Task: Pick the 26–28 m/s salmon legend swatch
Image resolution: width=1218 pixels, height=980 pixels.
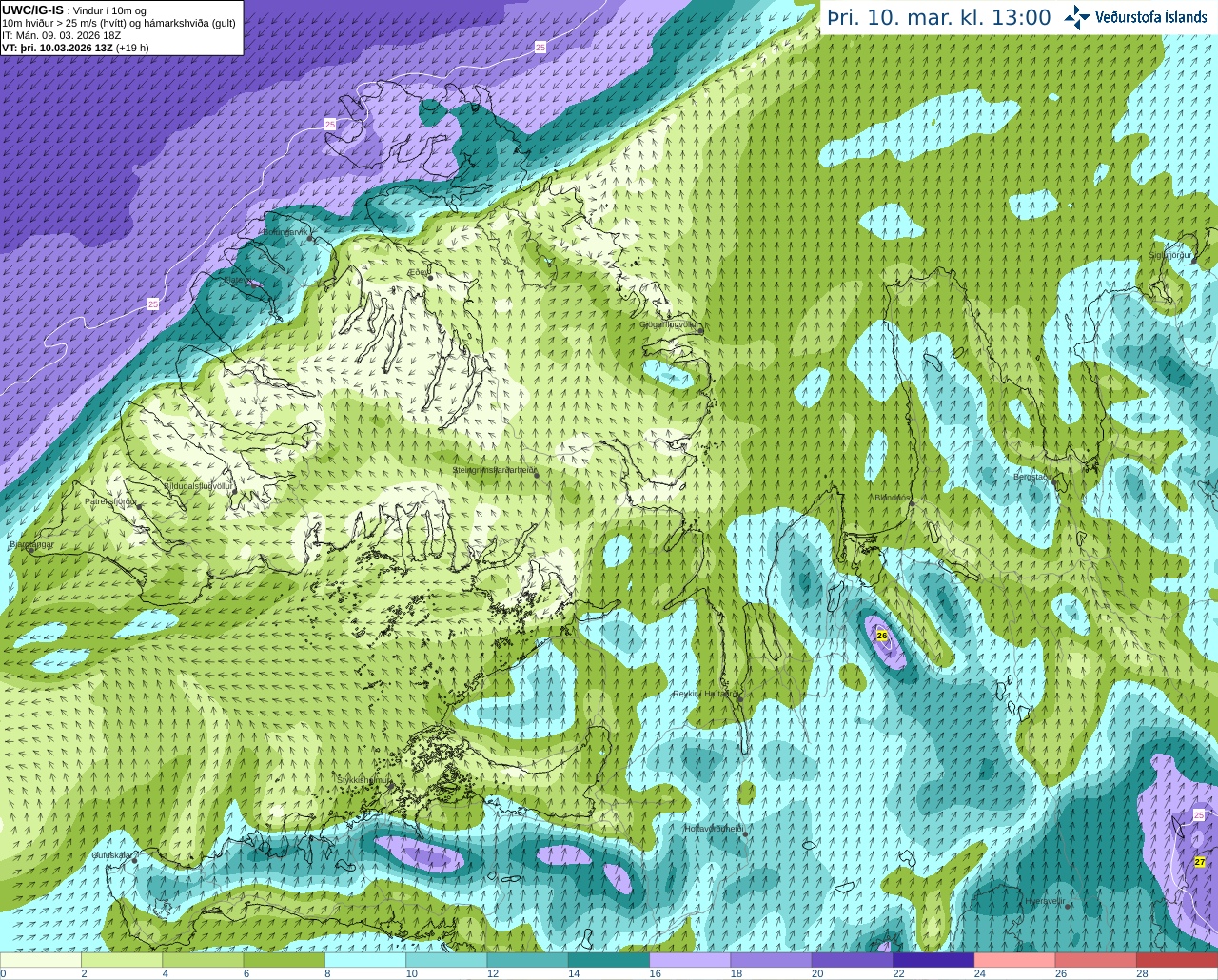Action: (x=1096, y=960)
